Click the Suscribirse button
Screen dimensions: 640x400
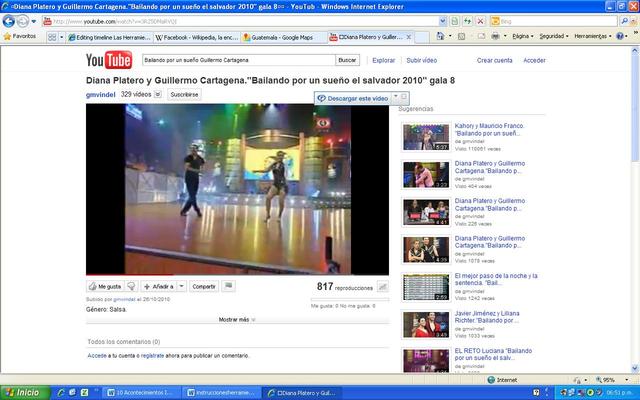(x=184, y=94)
